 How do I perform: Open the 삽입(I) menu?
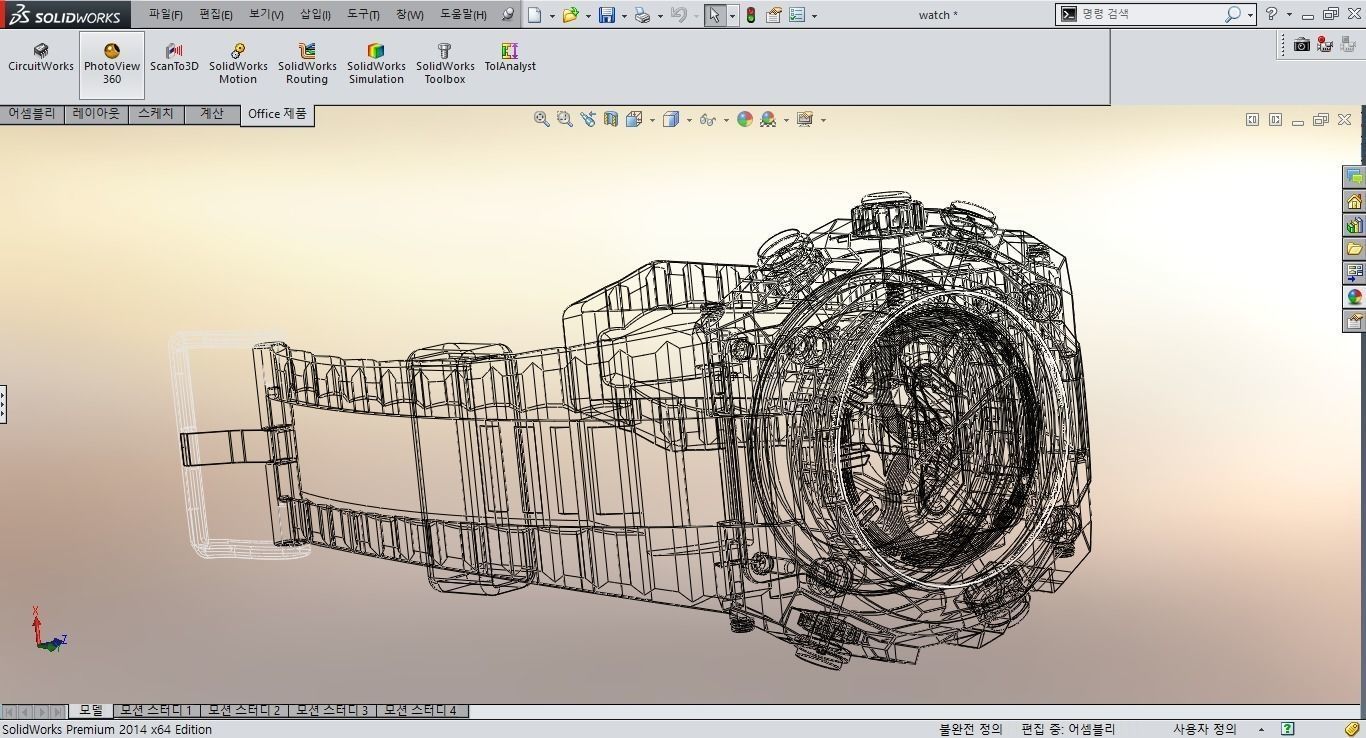[315, 14]
